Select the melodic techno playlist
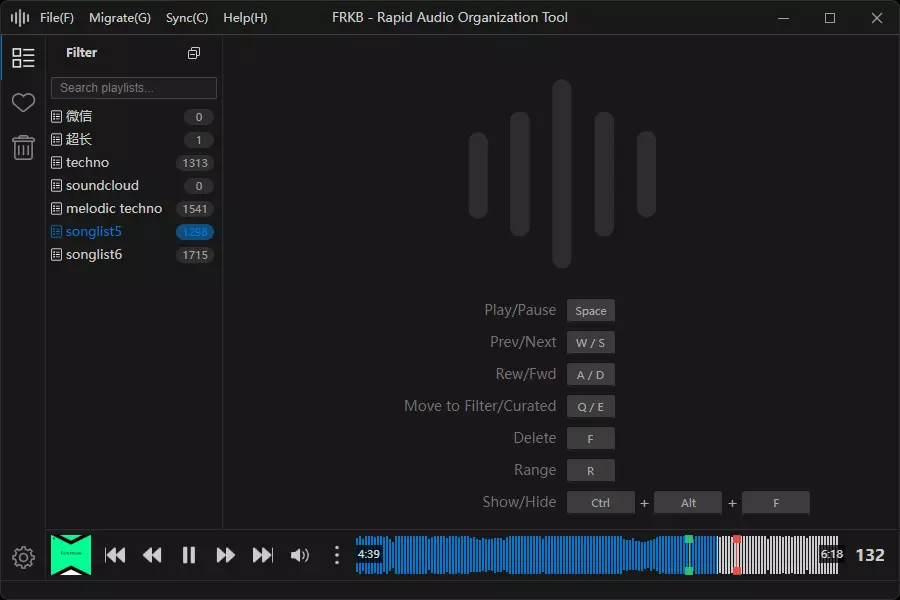 (114, 208)
